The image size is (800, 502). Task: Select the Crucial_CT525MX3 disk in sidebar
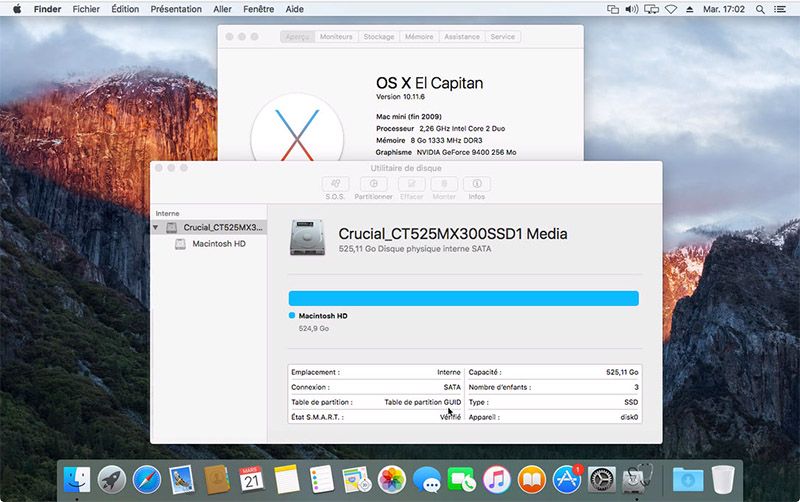pos(222,228)
